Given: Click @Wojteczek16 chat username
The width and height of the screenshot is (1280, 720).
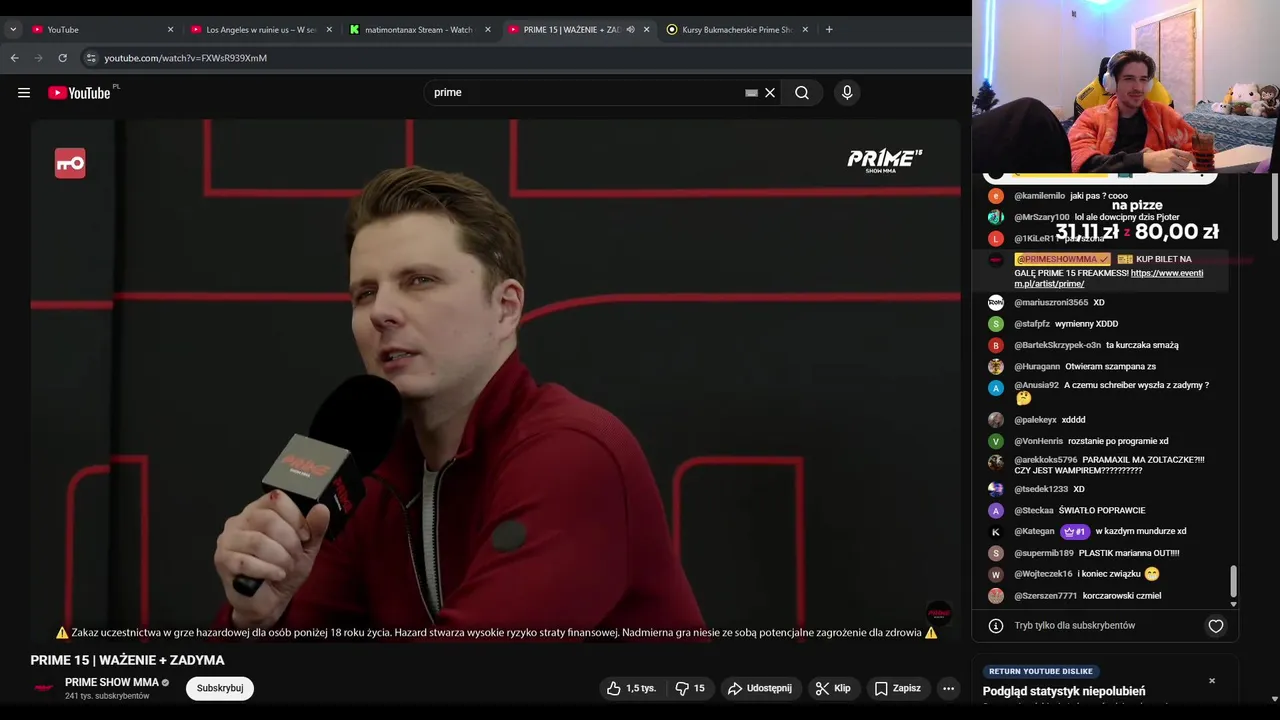Looking at the screenshot, I should pyautogui.click(x=1043, y=574).
